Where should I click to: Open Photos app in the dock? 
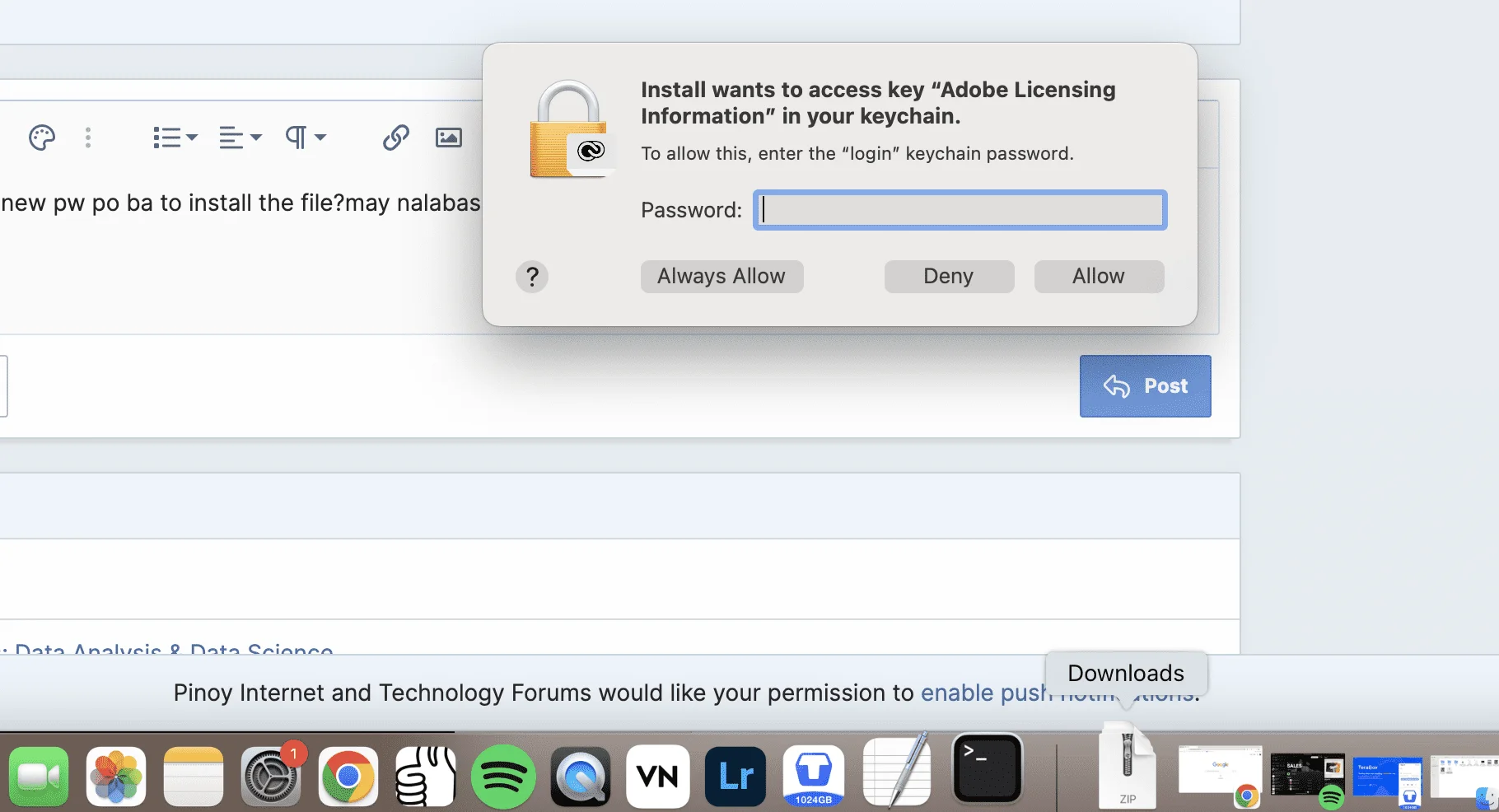[x=116, y=777]
